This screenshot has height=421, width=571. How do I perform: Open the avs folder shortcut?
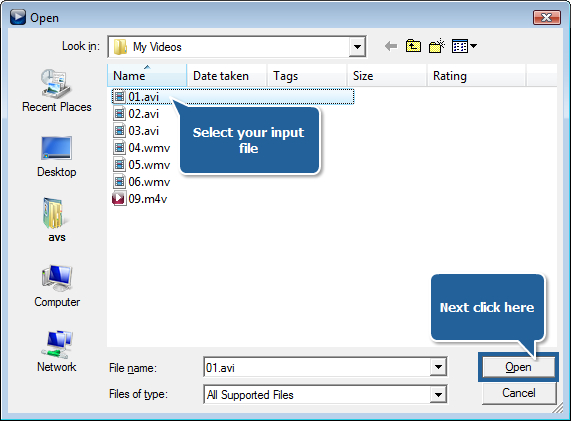[56, 220]
